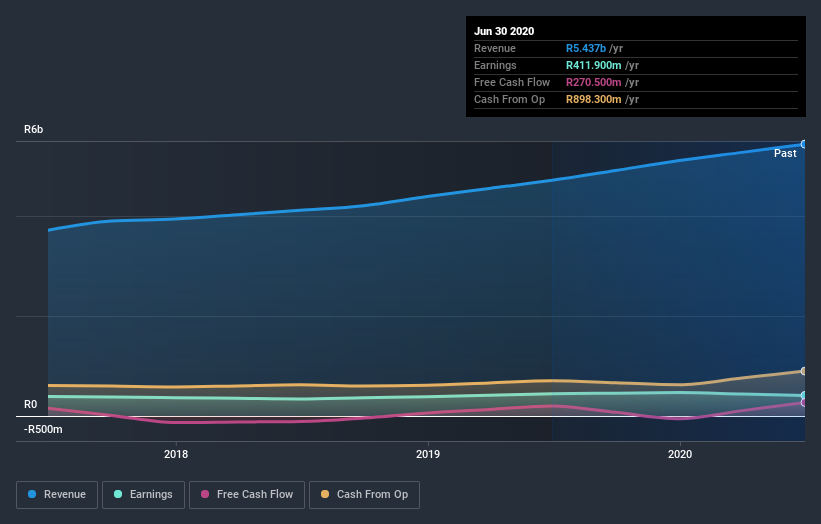This screenshot has height=524, width=821.
Task: Click the R270.500m free cash flow value
Action: tap(593, 82)
